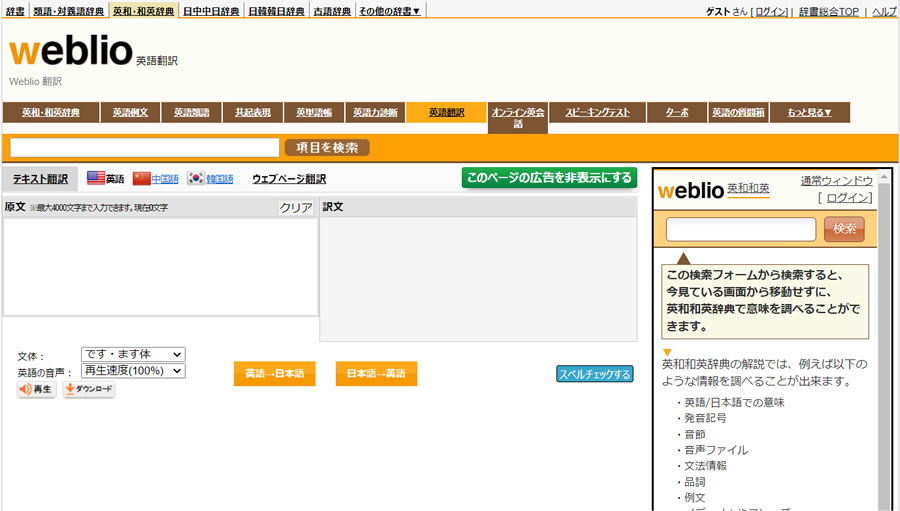Clear source text with クリア button

(296, 208)
